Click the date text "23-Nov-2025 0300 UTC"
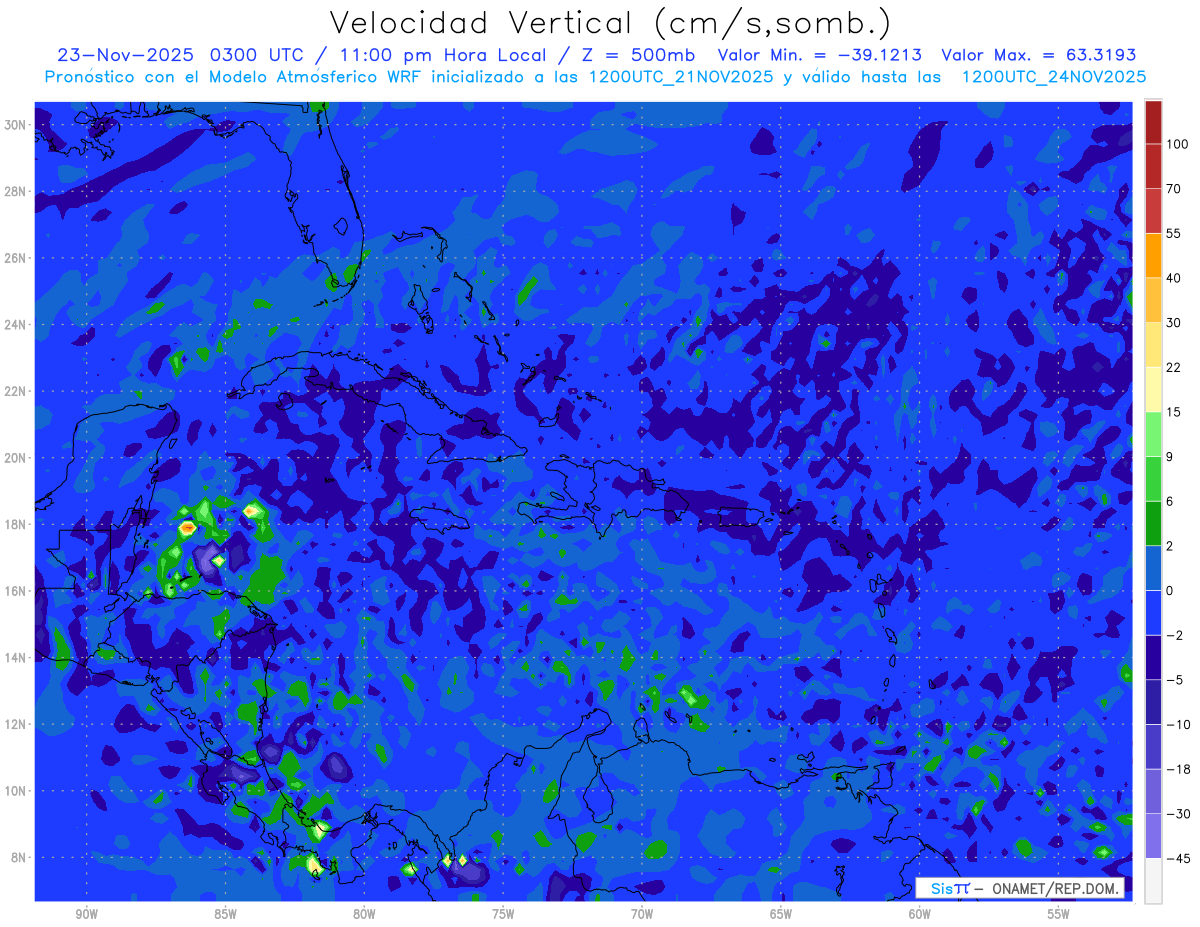 (x=183, y=55)
